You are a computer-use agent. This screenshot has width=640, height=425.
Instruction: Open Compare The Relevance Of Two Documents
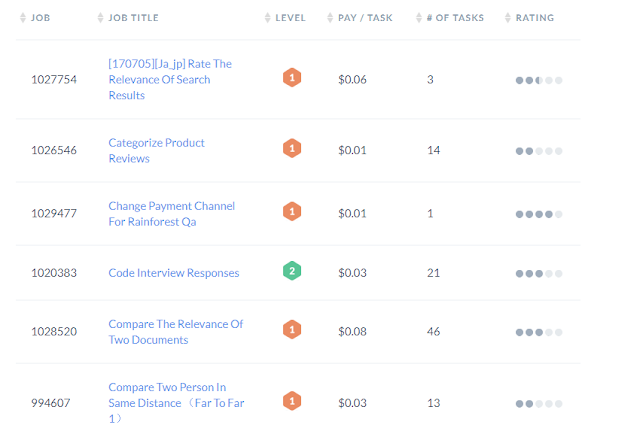[175, 331]
